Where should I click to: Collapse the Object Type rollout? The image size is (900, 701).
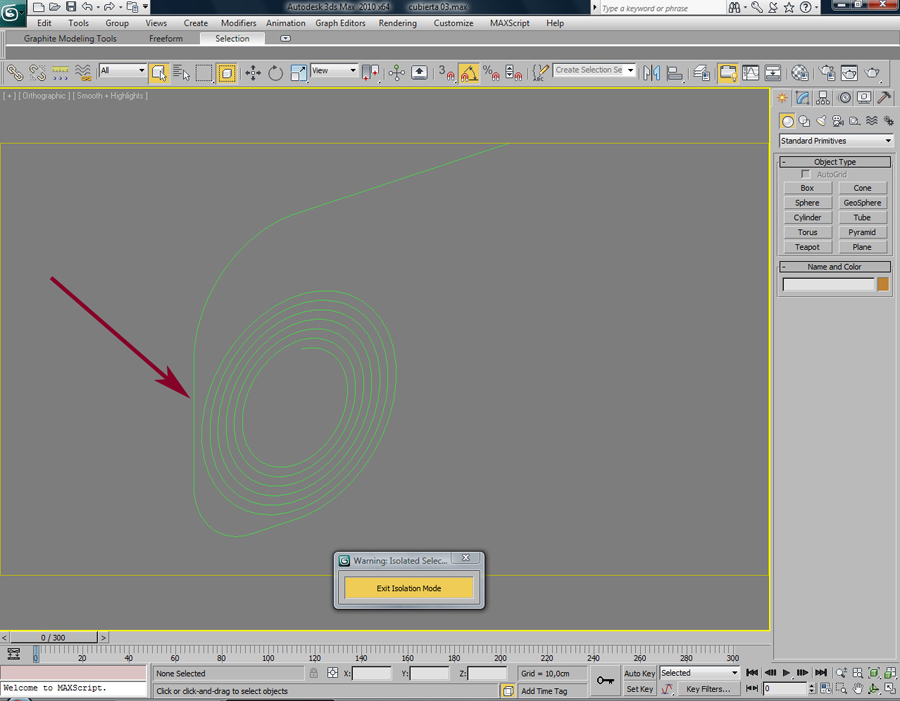pyautogui.click(x=835, y=162)
